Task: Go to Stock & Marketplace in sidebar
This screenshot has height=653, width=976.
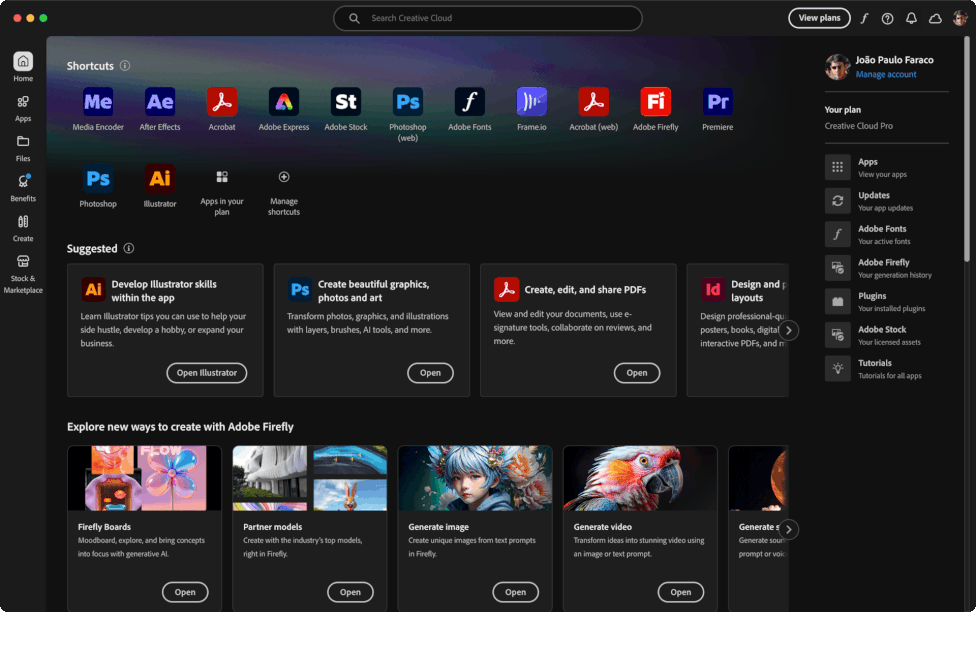Action: 22,270
